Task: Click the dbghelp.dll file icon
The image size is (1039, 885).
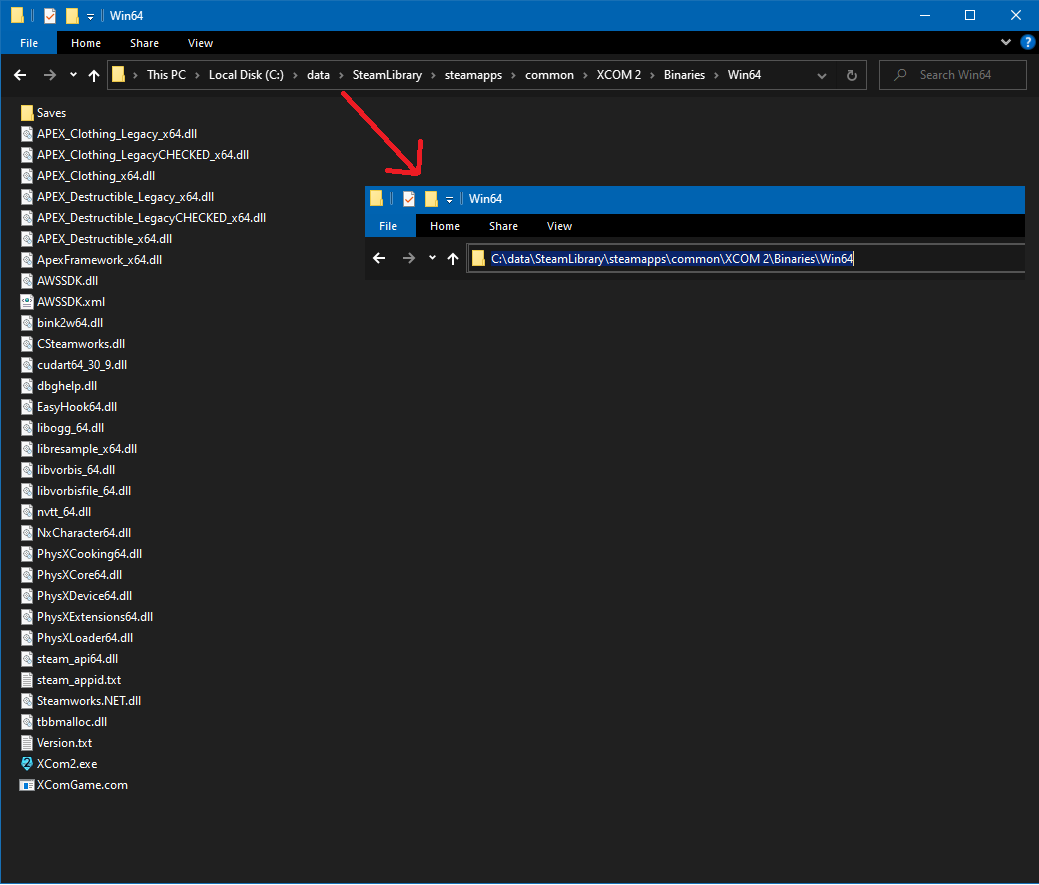Action: point(27,386)
